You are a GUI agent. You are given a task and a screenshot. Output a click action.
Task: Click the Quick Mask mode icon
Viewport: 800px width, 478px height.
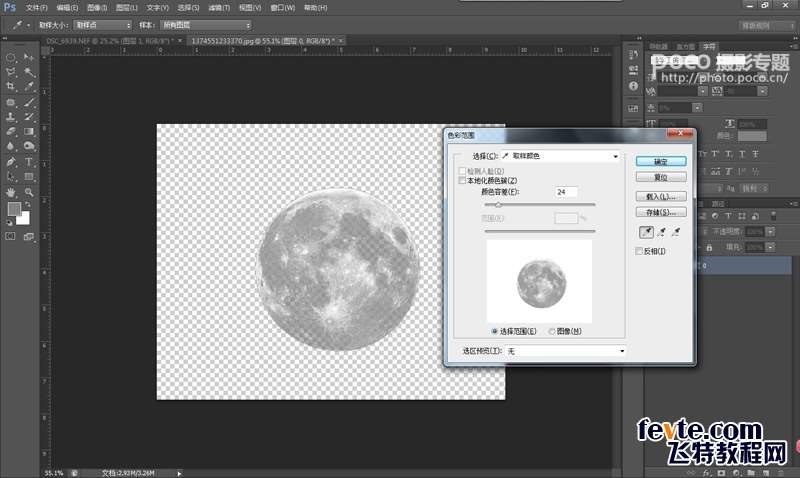pyautogui.click(x=11, y=236)
